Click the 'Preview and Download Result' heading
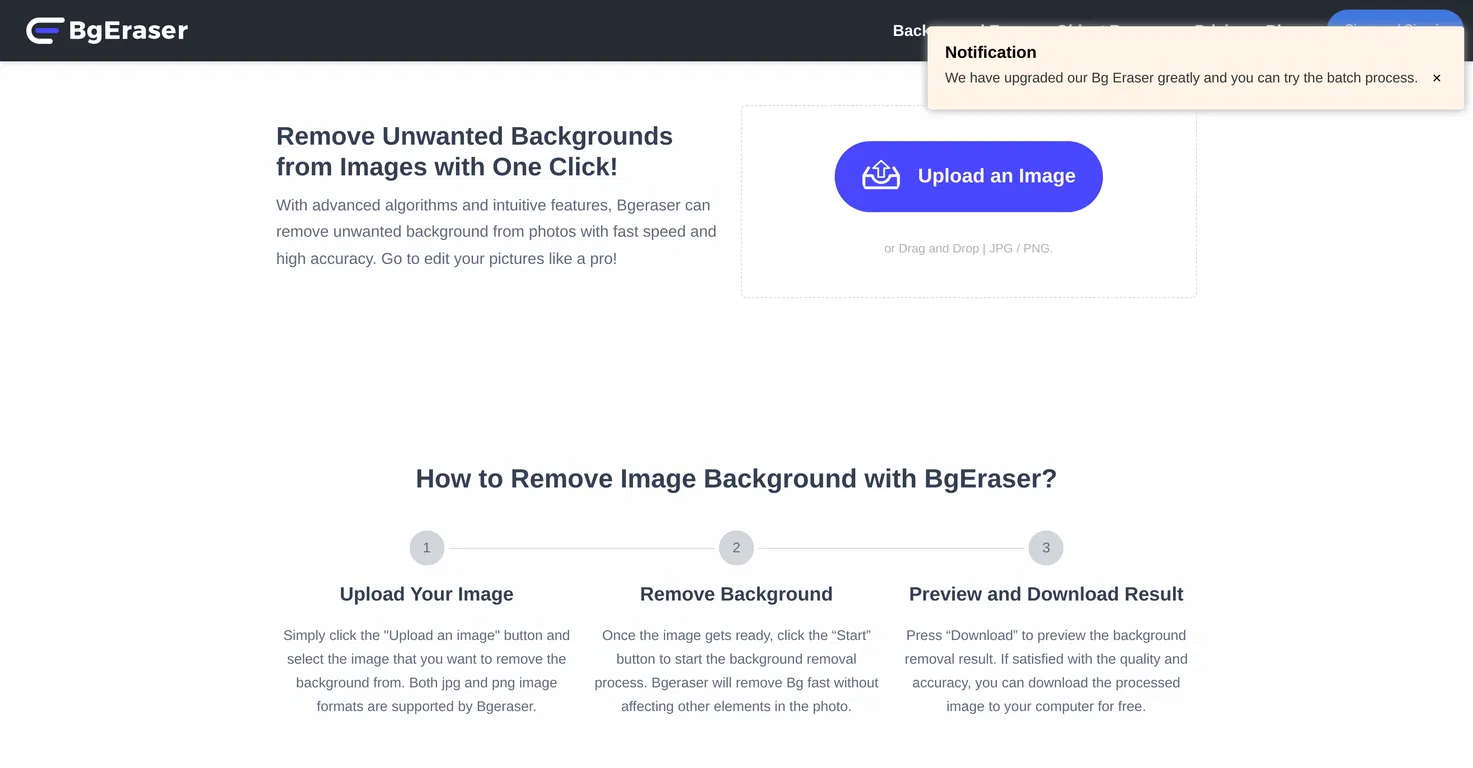The image size is (1473, 768). coord(1046,594)
